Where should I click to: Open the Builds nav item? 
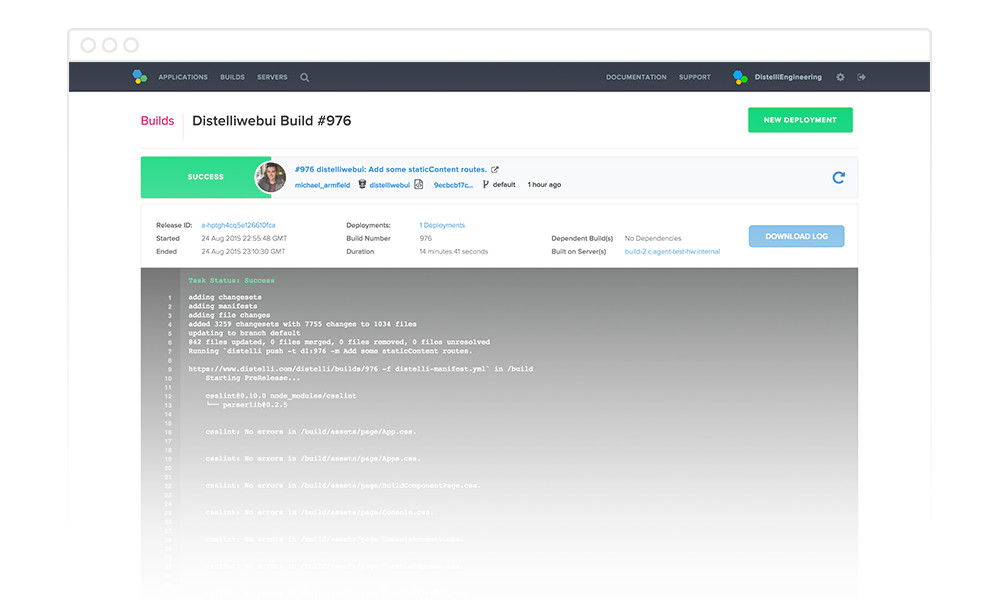click(x=233, y=77)
